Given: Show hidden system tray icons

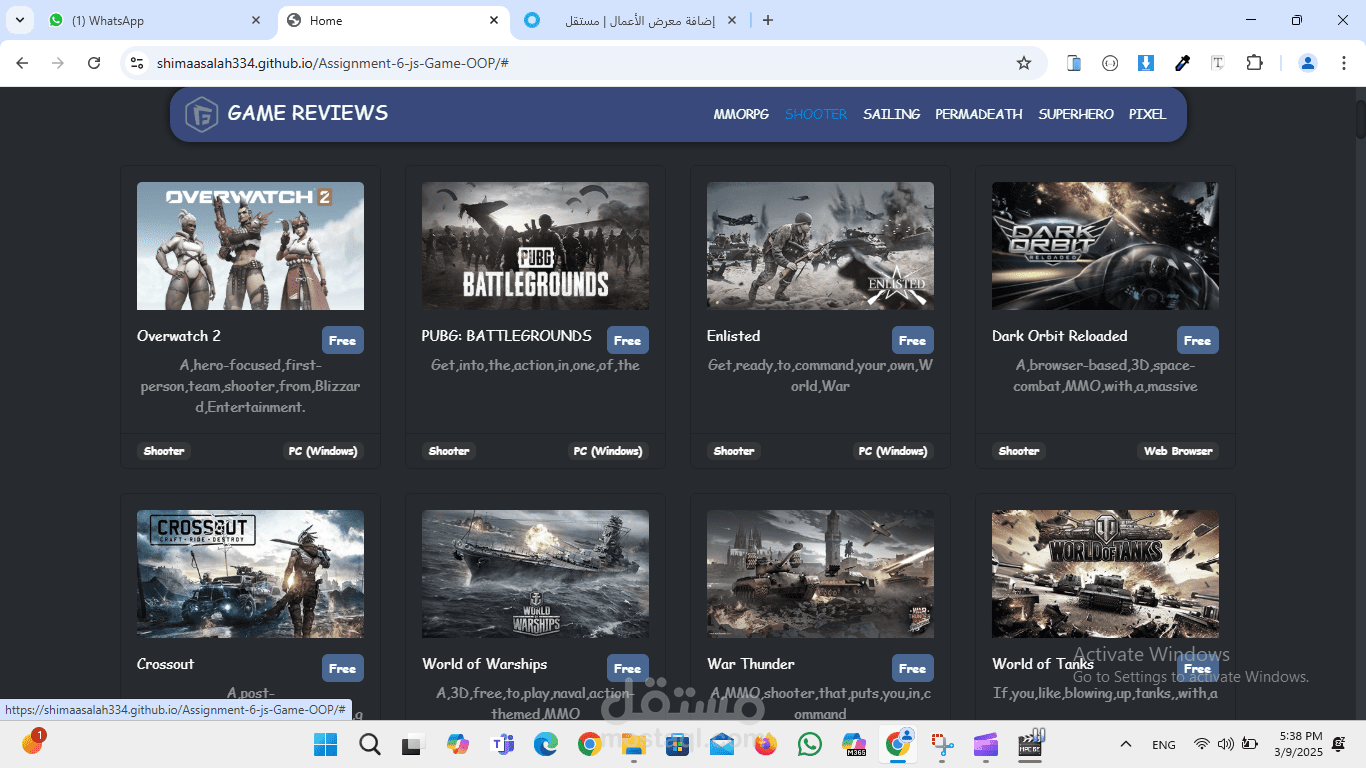Looking at the screenshot, I should point(1126,744).
